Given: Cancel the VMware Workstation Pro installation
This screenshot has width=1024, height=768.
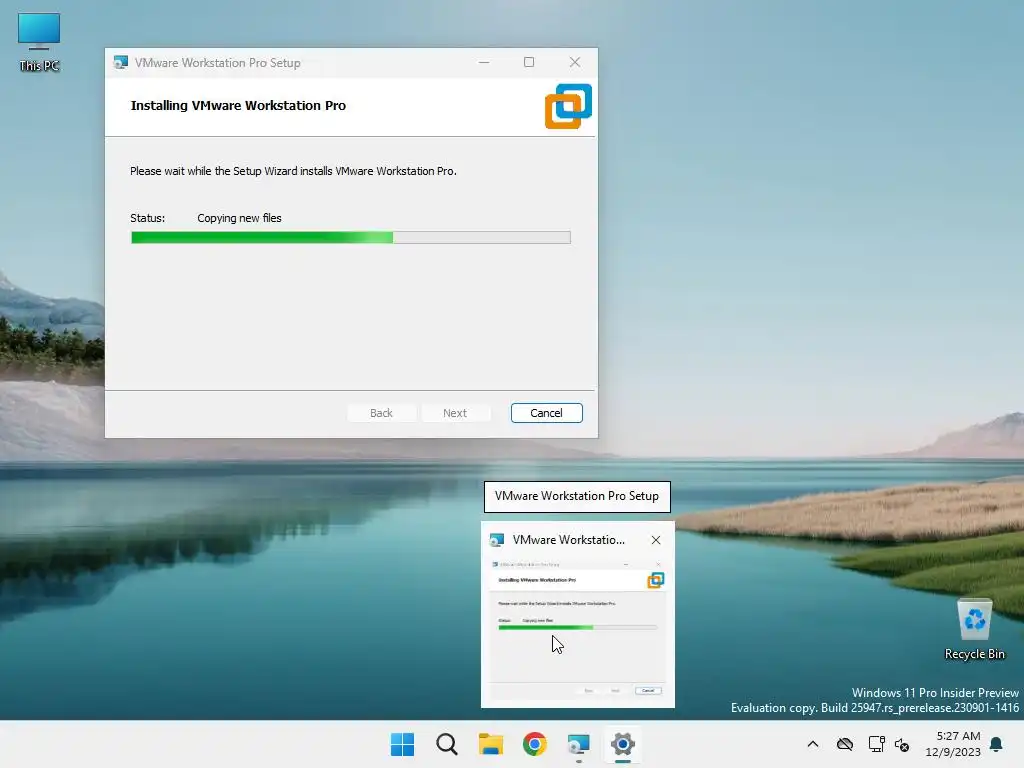Looking at the screenshot, I should [x=546, y=413].
